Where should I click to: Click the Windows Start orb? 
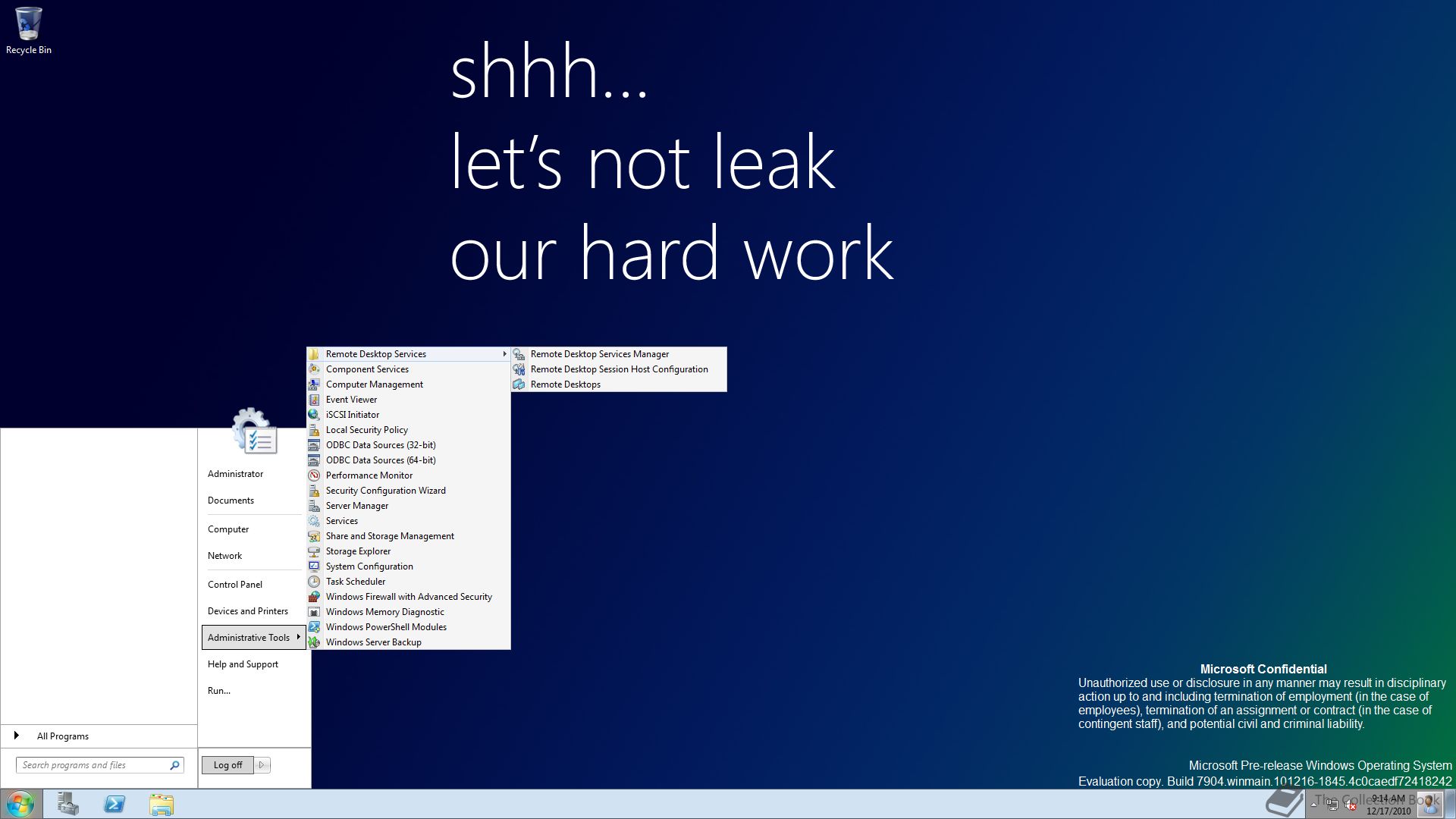[x=20, y=804]
